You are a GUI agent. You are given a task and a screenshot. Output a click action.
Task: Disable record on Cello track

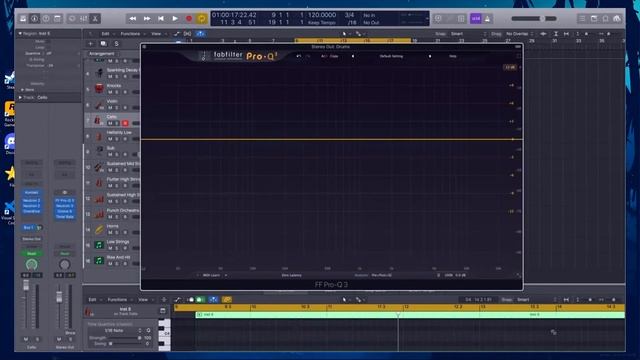(125, 123)
